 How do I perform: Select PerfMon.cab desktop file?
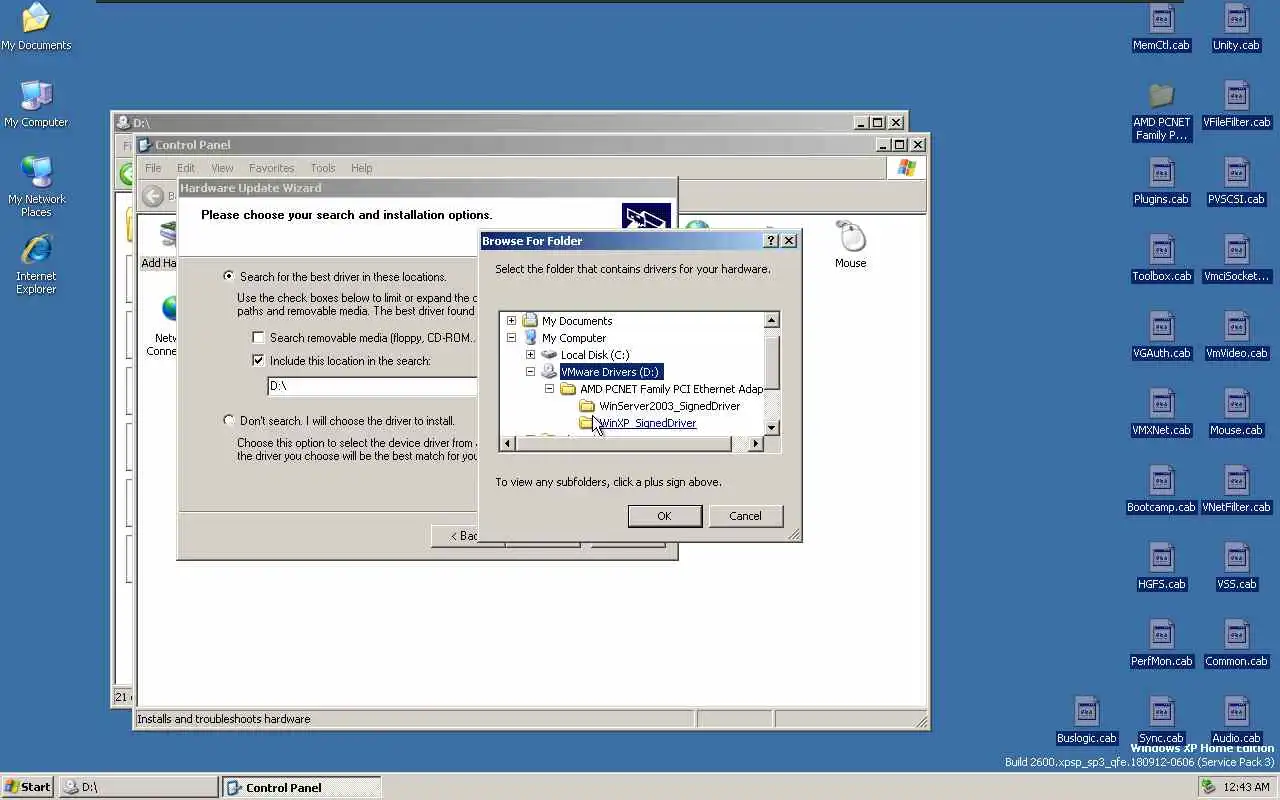tap(1161, 643)
